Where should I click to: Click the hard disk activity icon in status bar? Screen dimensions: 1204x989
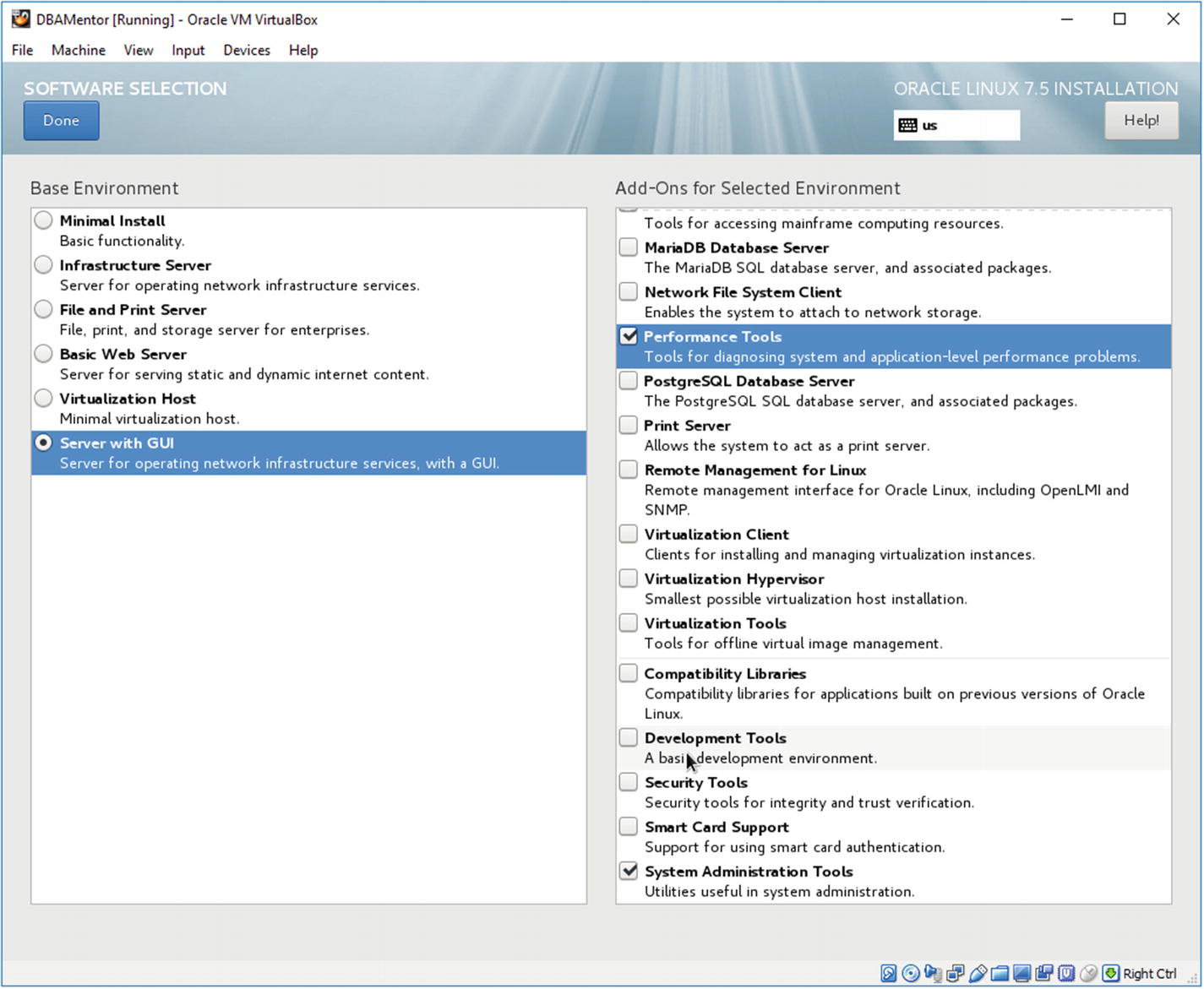tap(889, 973)
